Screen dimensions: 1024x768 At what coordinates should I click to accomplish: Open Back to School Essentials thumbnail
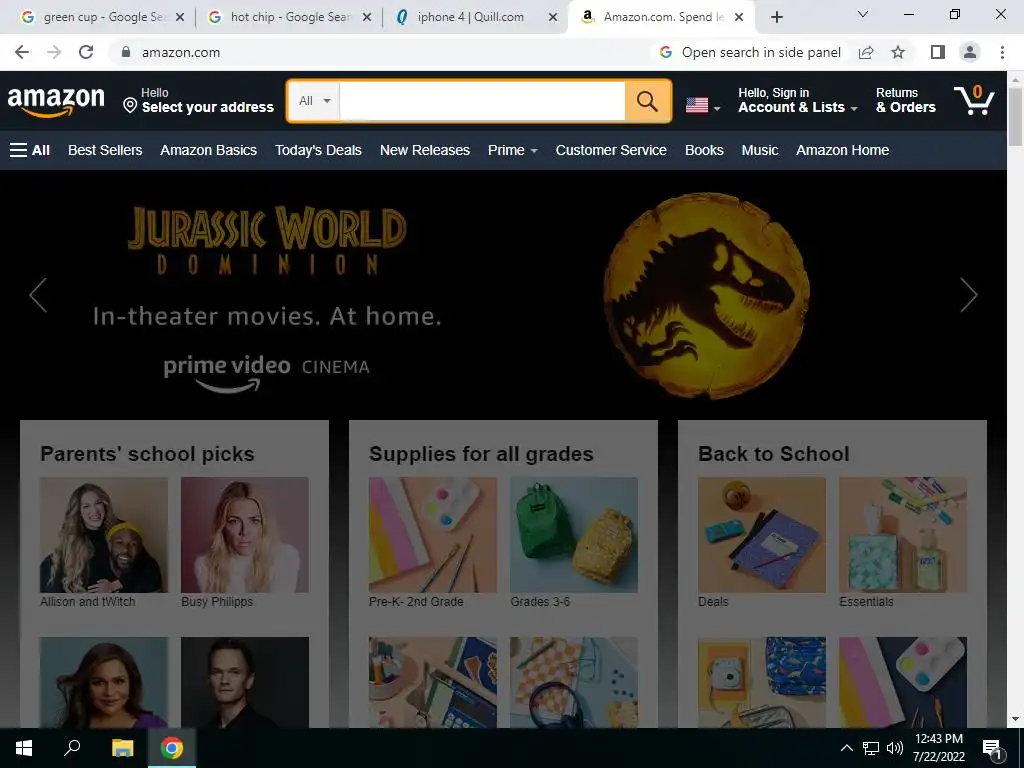click(x=903, y=535)
